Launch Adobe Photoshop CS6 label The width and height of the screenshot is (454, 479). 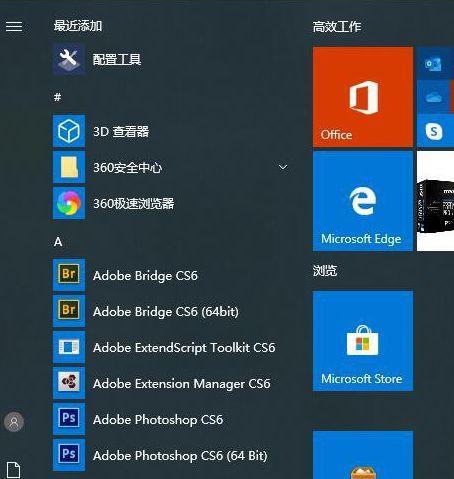click(x=158, y=420)
